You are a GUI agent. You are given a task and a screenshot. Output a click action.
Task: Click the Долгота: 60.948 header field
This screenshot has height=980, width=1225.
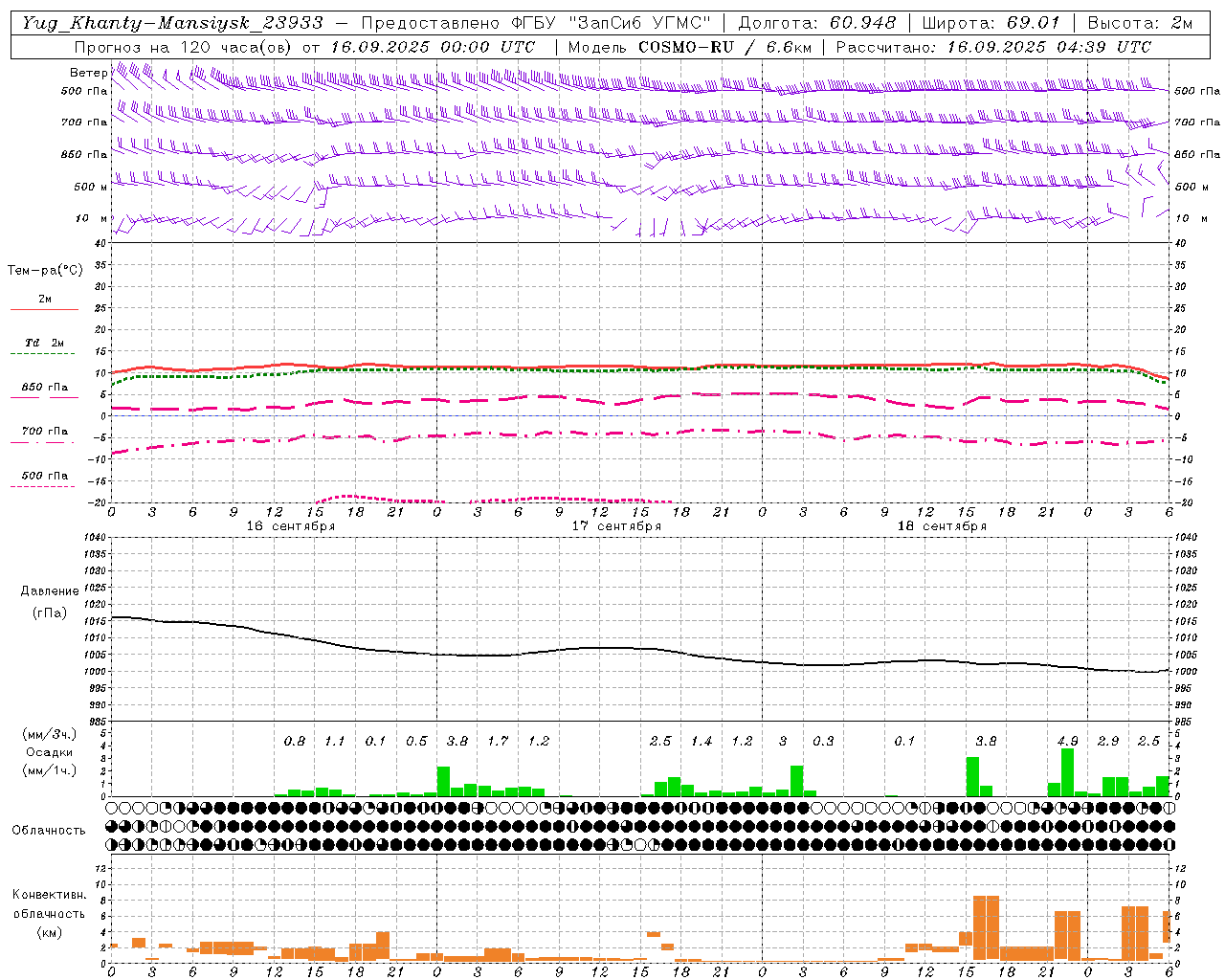817,23
